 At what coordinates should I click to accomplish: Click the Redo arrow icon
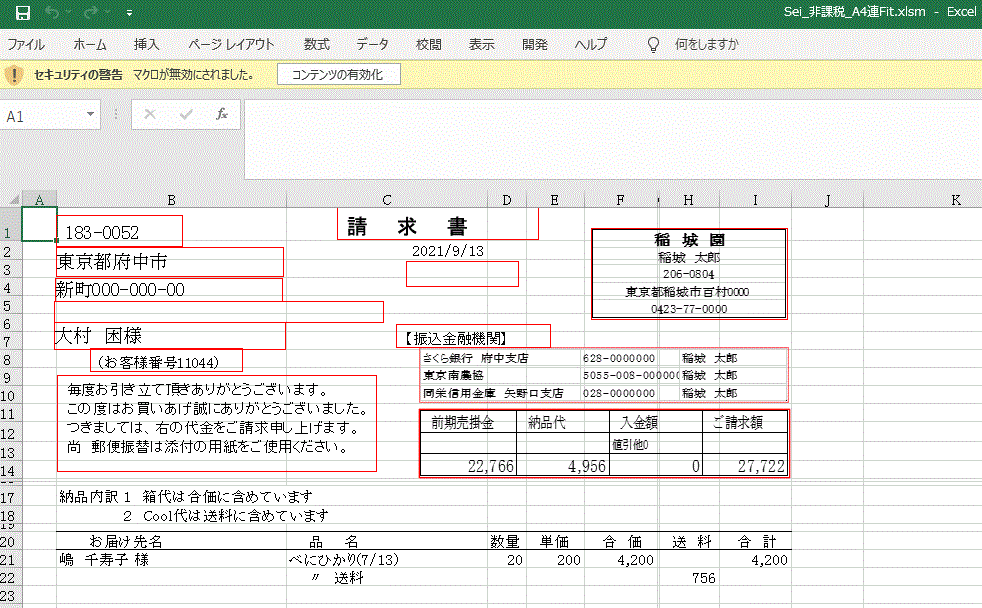pos(91,13)
